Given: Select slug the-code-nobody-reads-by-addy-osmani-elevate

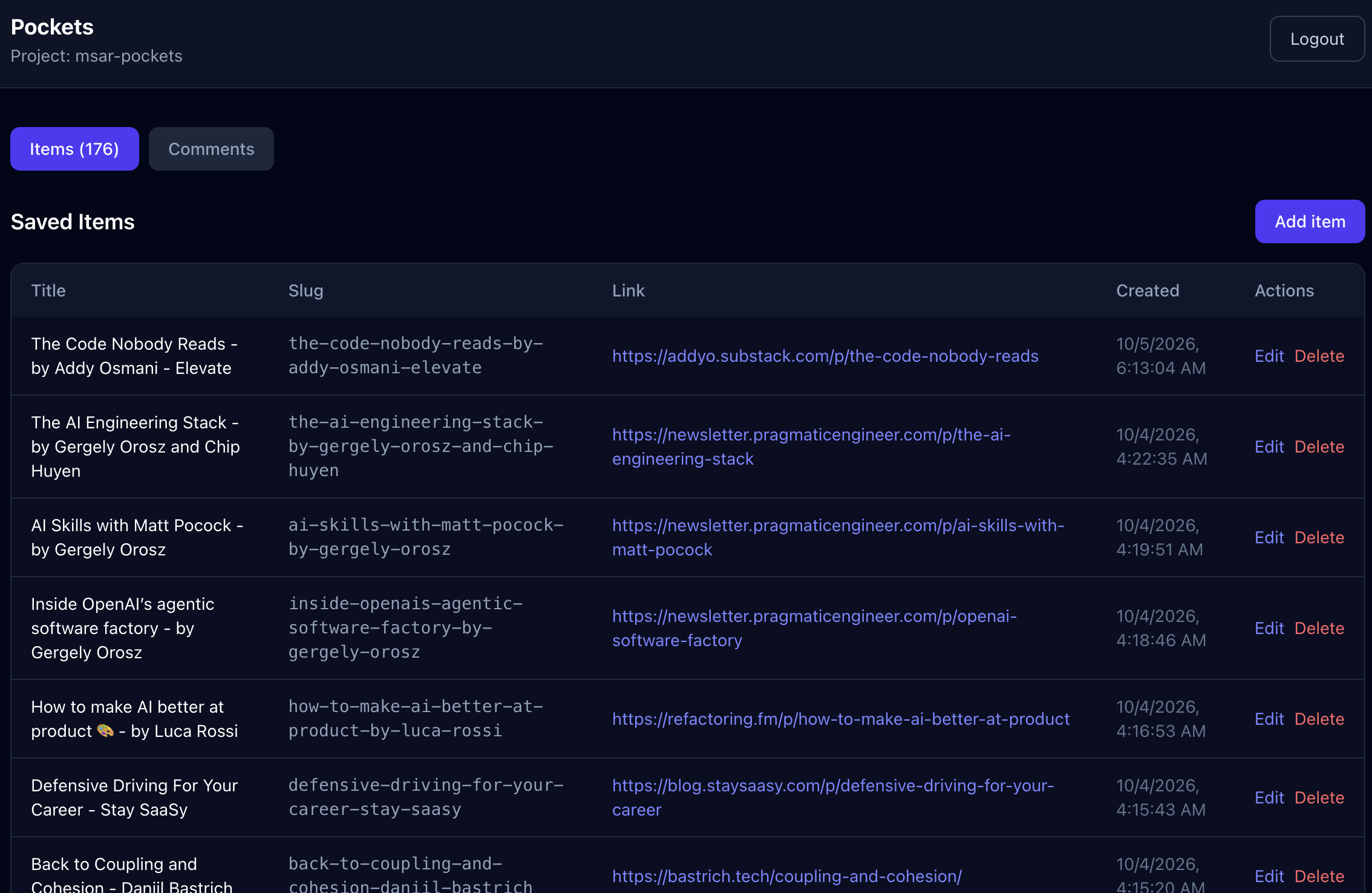Looking at the screenshot, I should [x=416, y=356].
